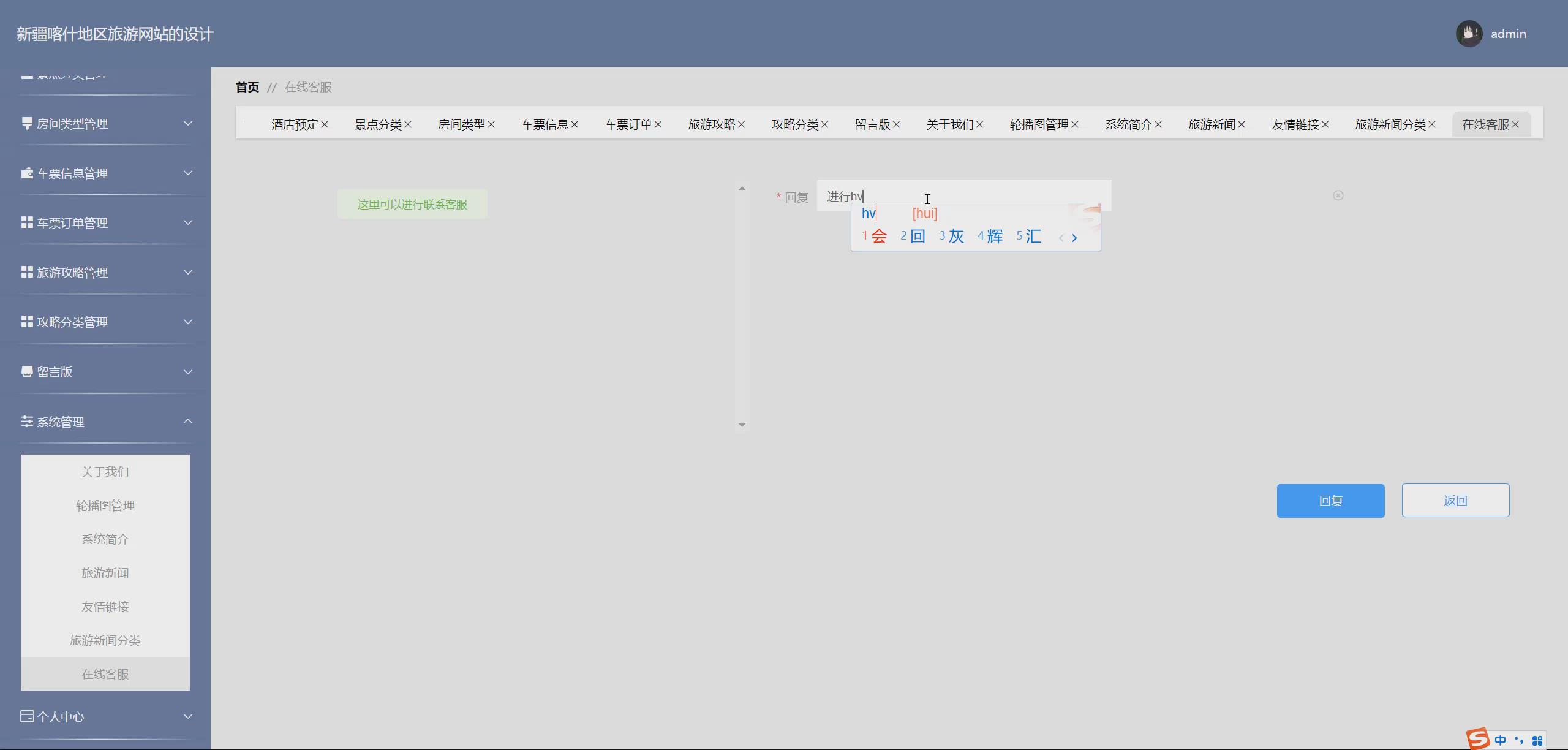This screenshot has width=1568, height=750.
Task: Close the 在线客服 tab
Action: [x=1515, y=124]
